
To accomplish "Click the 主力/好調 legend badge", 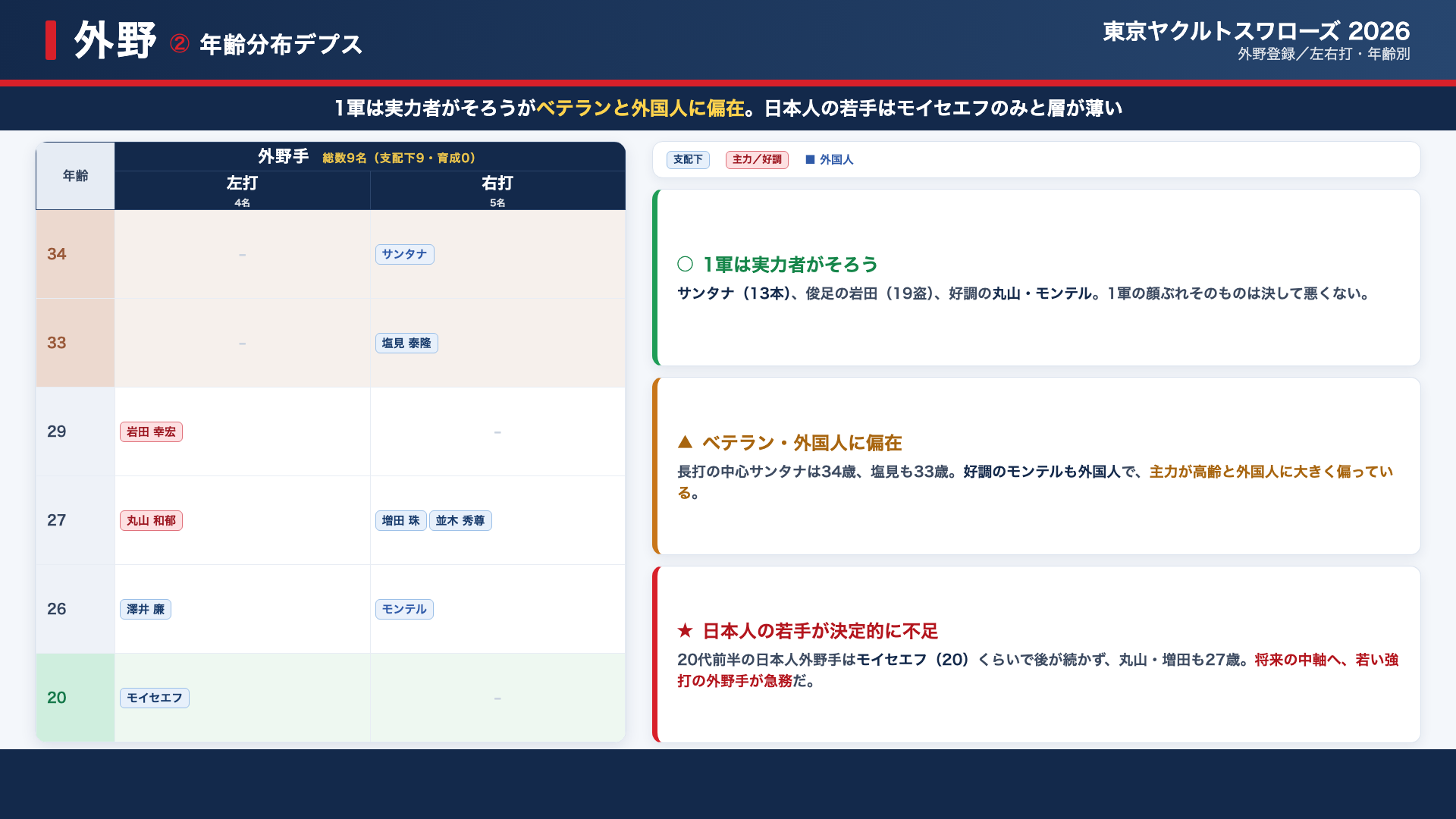I will [x=757, y=159].
